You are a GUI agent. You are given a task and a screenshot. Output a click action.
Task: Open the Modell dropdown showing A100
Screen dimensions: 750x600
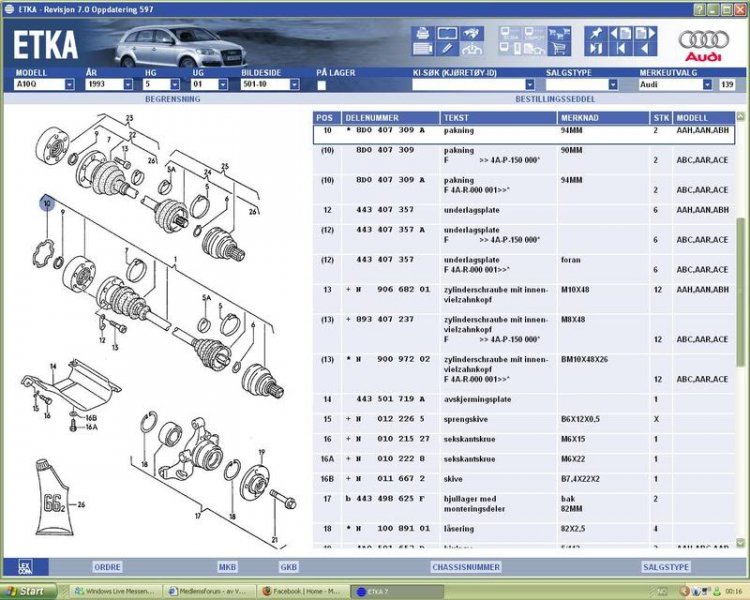coord(45,85)
